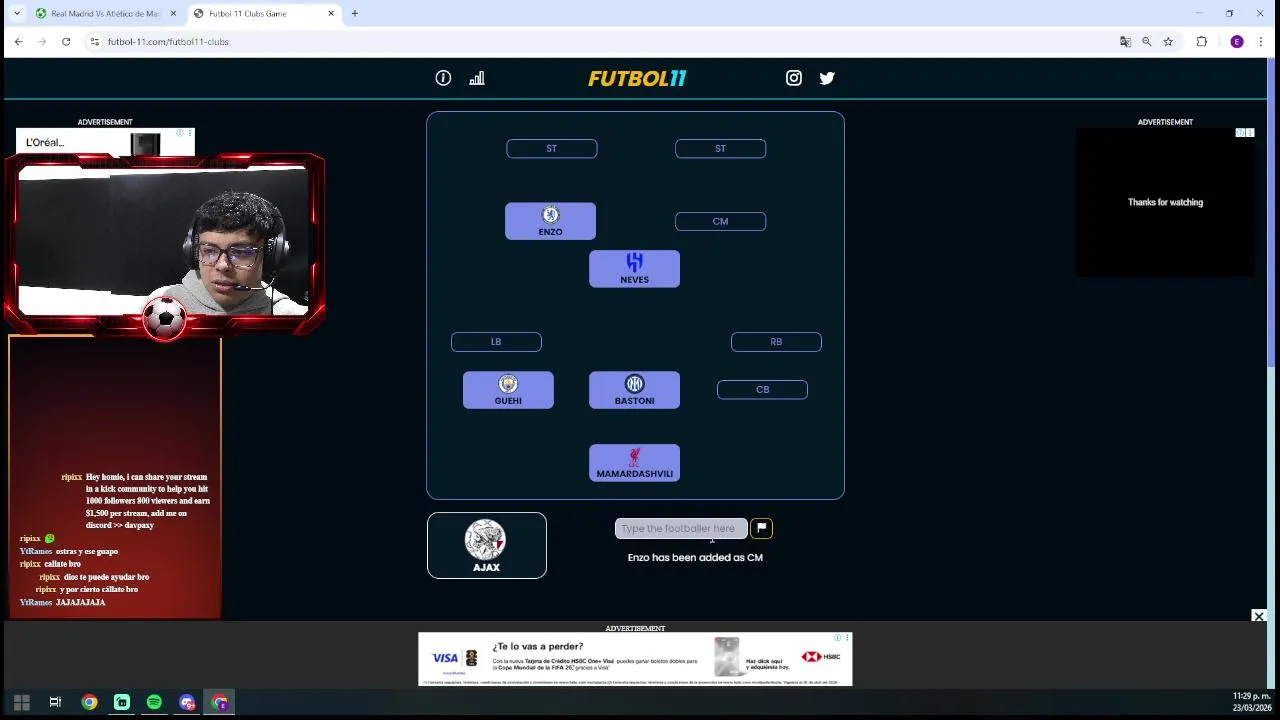Open the green streaming app in taskbar
Screen dimensions: 1280x720
(122, 702)
